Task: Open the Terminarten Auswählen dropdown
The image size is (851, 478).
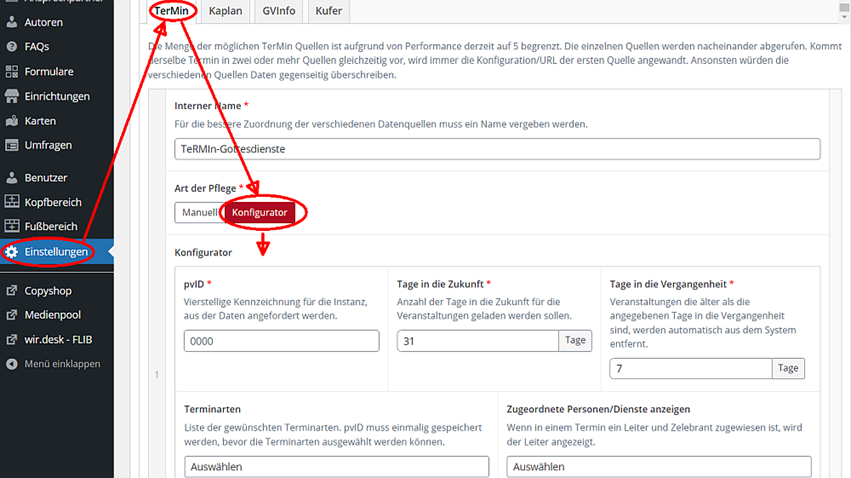Action: click(x=336, y=467)
